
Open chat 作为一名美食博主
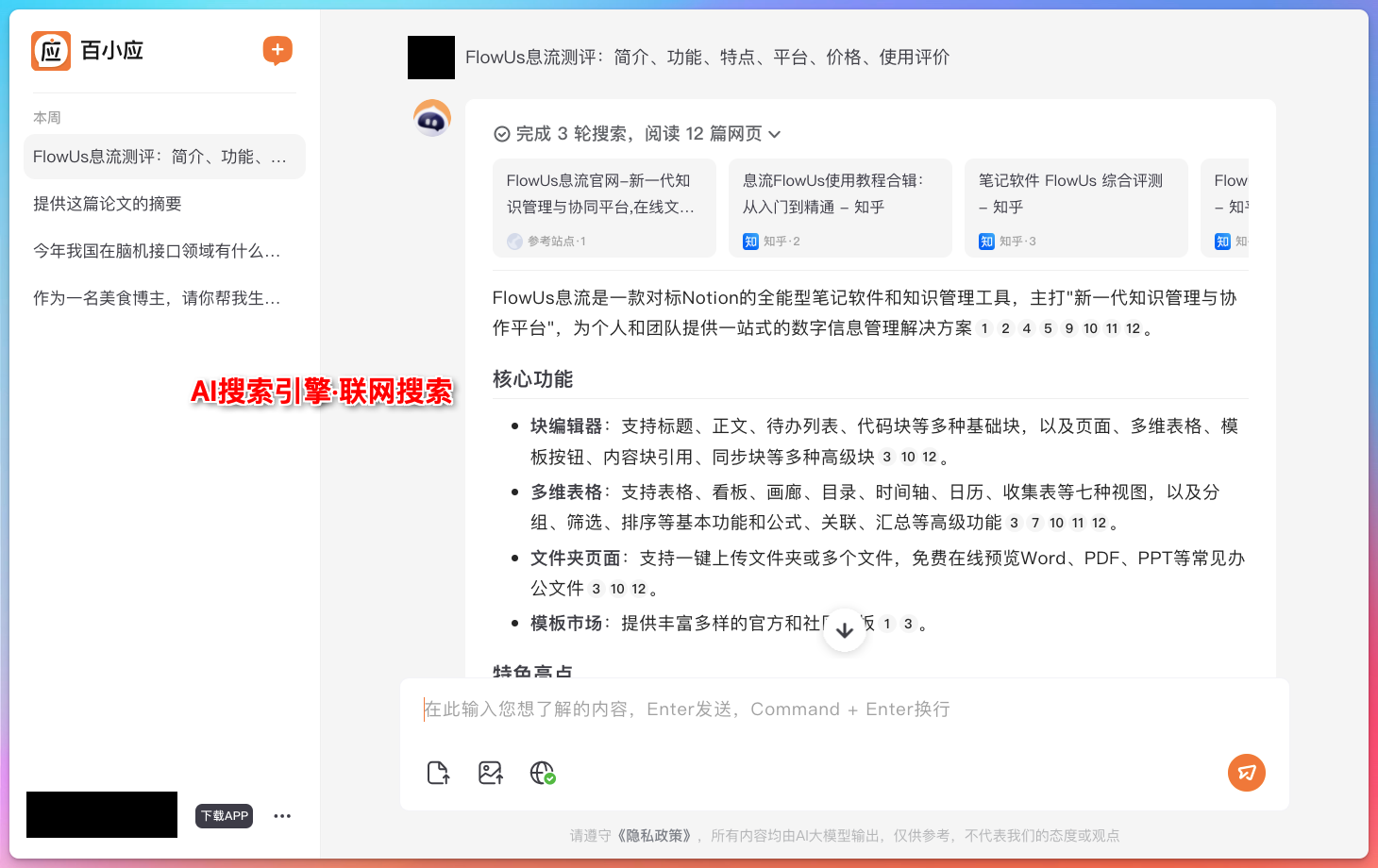pyautogui.click(x=164, y=298)
